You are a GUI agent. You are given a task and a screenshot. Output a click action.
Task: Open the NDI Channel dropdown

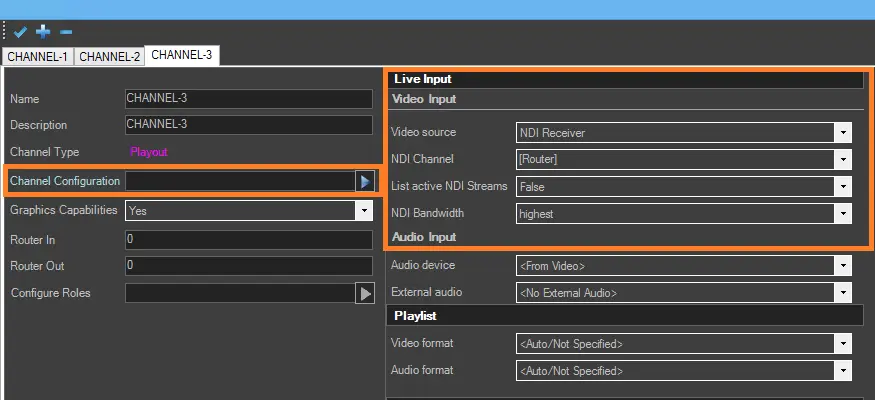click(844, 159)
